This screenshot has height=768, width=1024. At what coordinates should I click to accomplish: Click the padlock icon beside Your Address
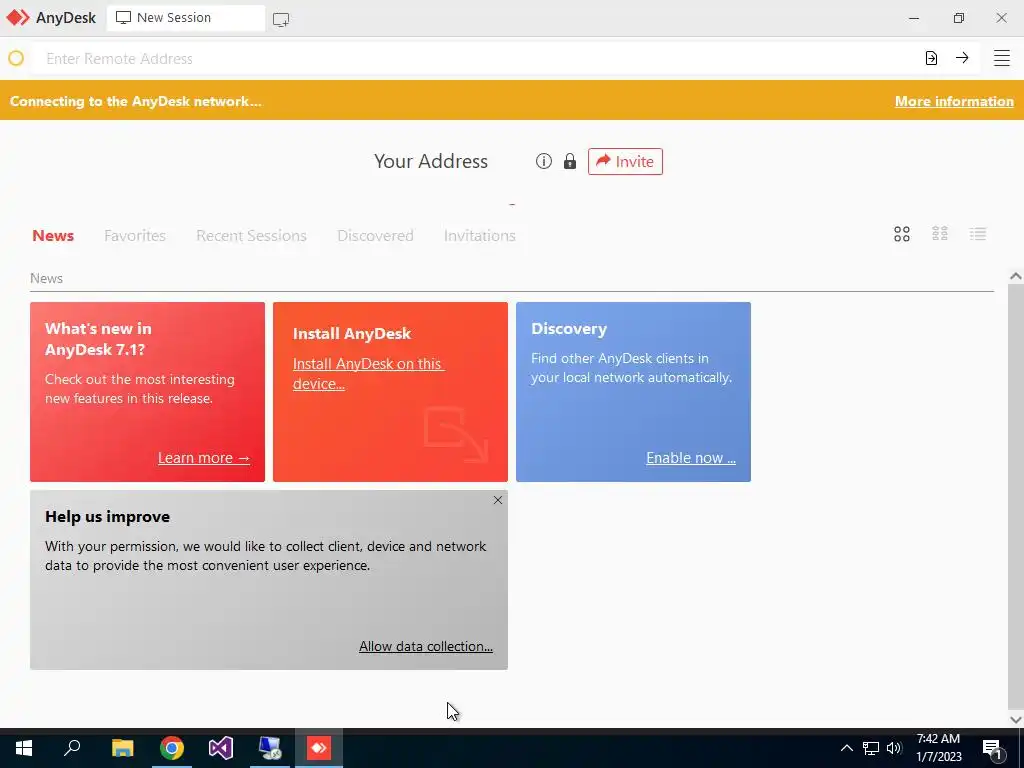(570, 161)
